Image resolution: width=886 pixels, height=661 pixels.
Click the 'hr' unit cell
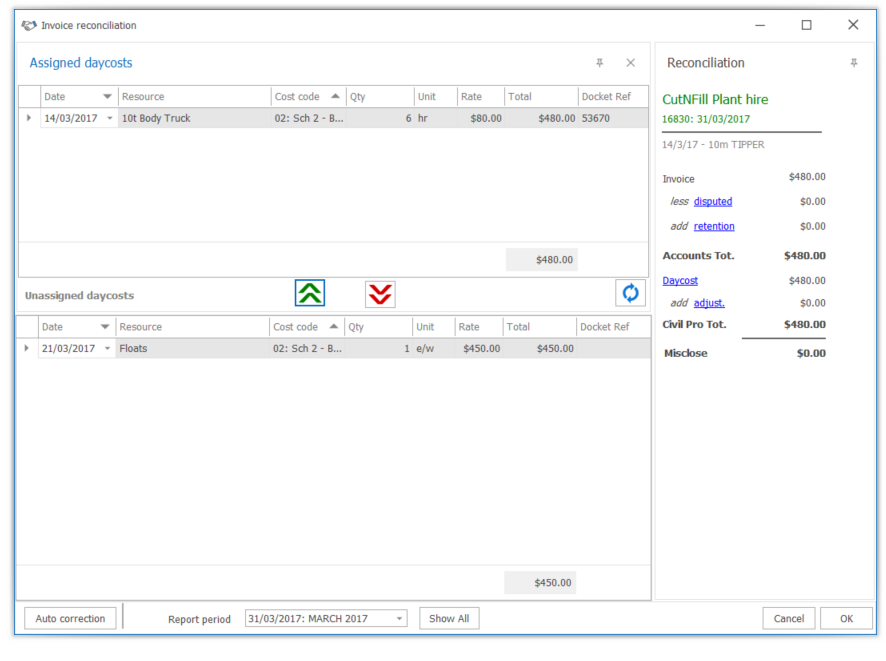436,119
